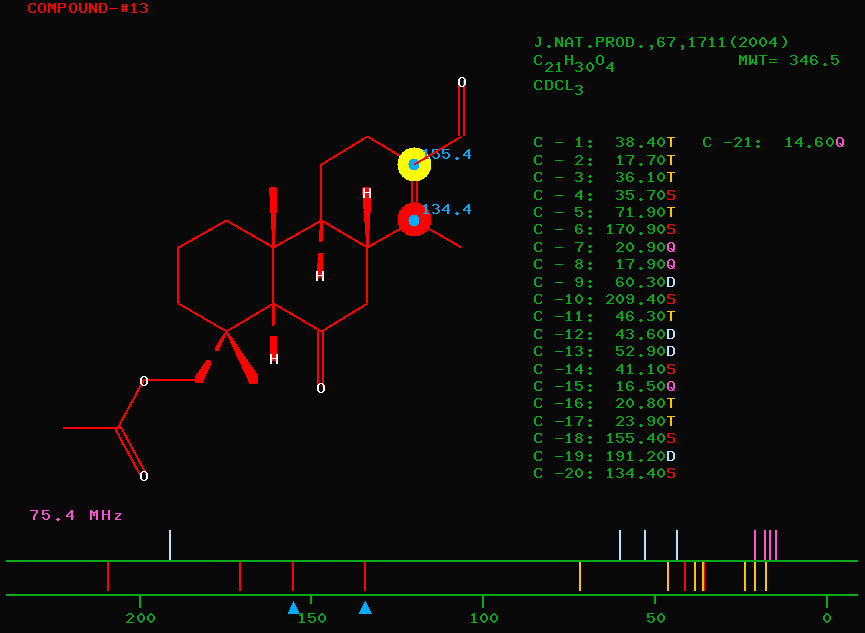
Task: Select the blue triangle marker near 134 ppm
Action: coord(365,607)
